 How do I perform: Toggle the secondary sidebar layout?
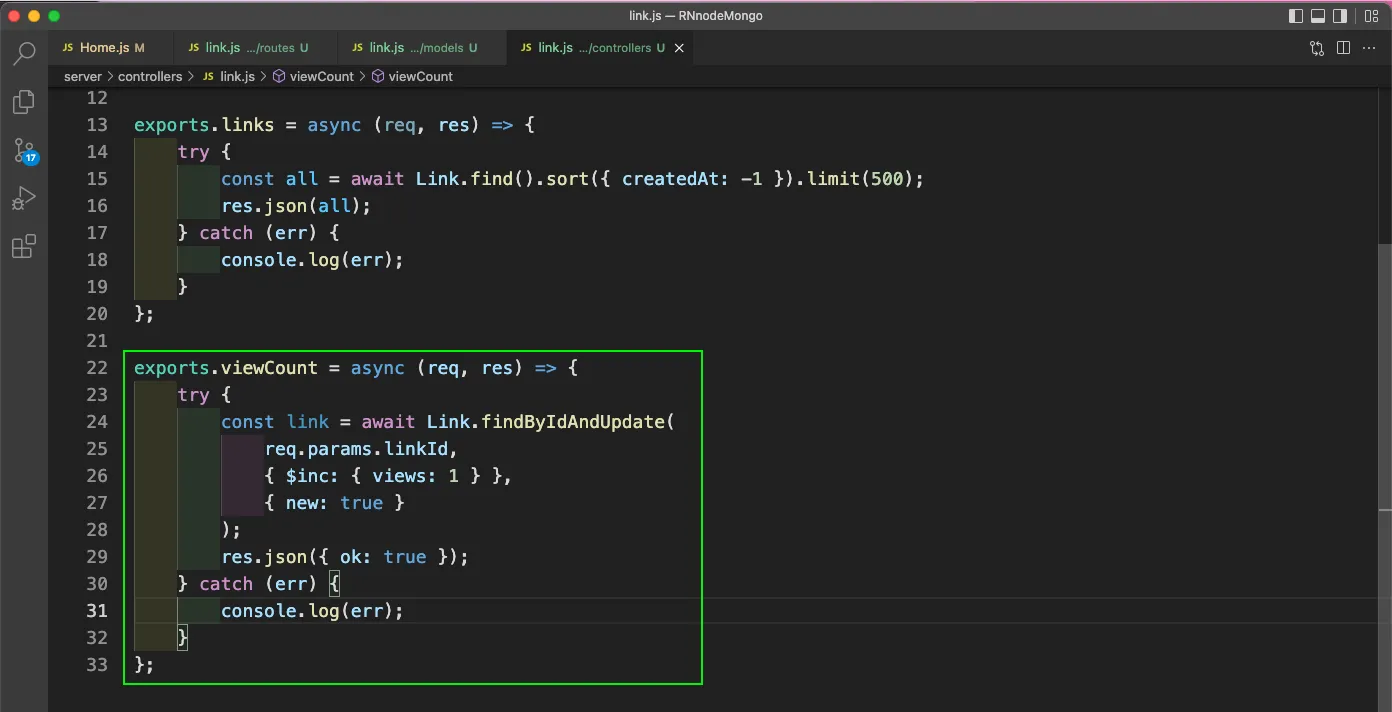coord(1340,16)
